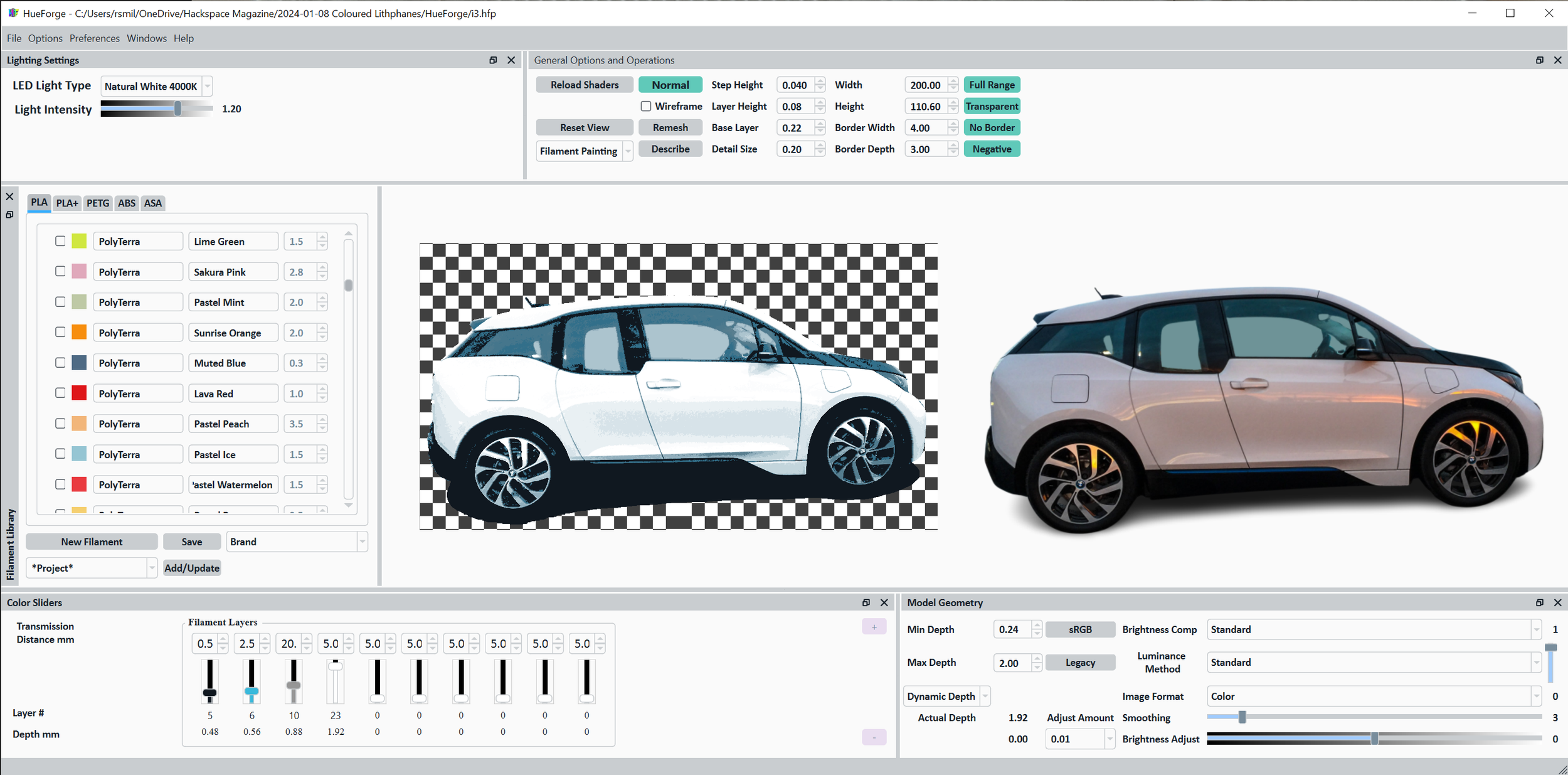Click the Sunrise Orange color swatch
The image size is (1568, 775).
click(x=79, y=333)
